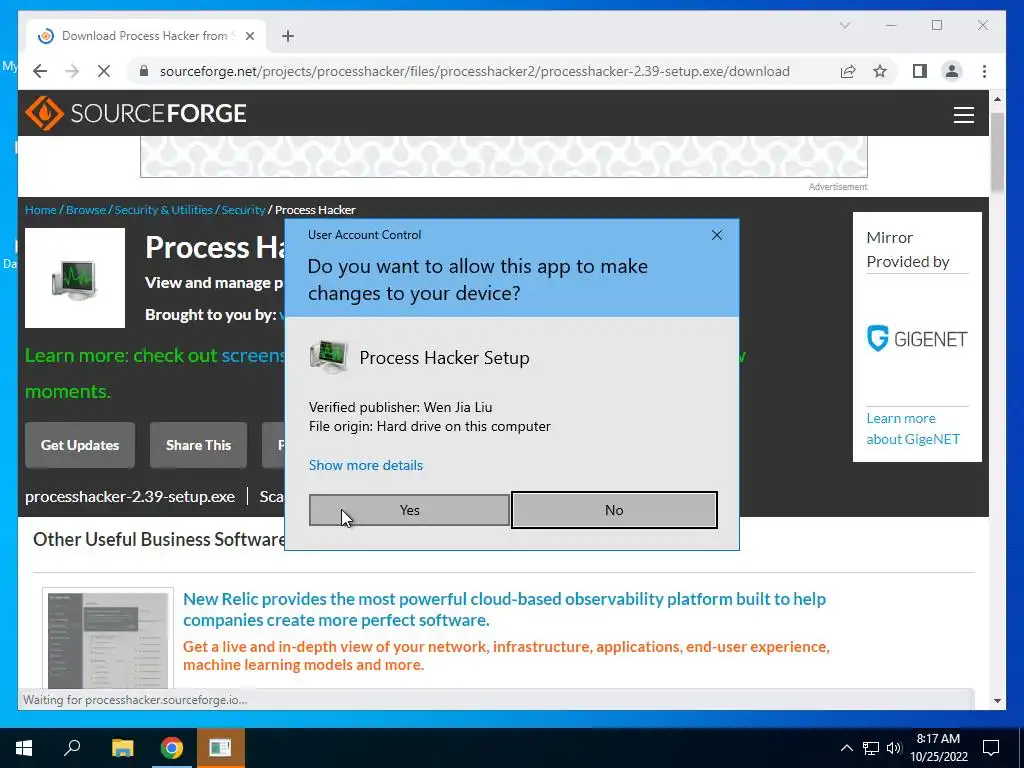This screenshot has height=768, width=1024.
Task: Open the Windows Start menu
Action: point(24,748)
